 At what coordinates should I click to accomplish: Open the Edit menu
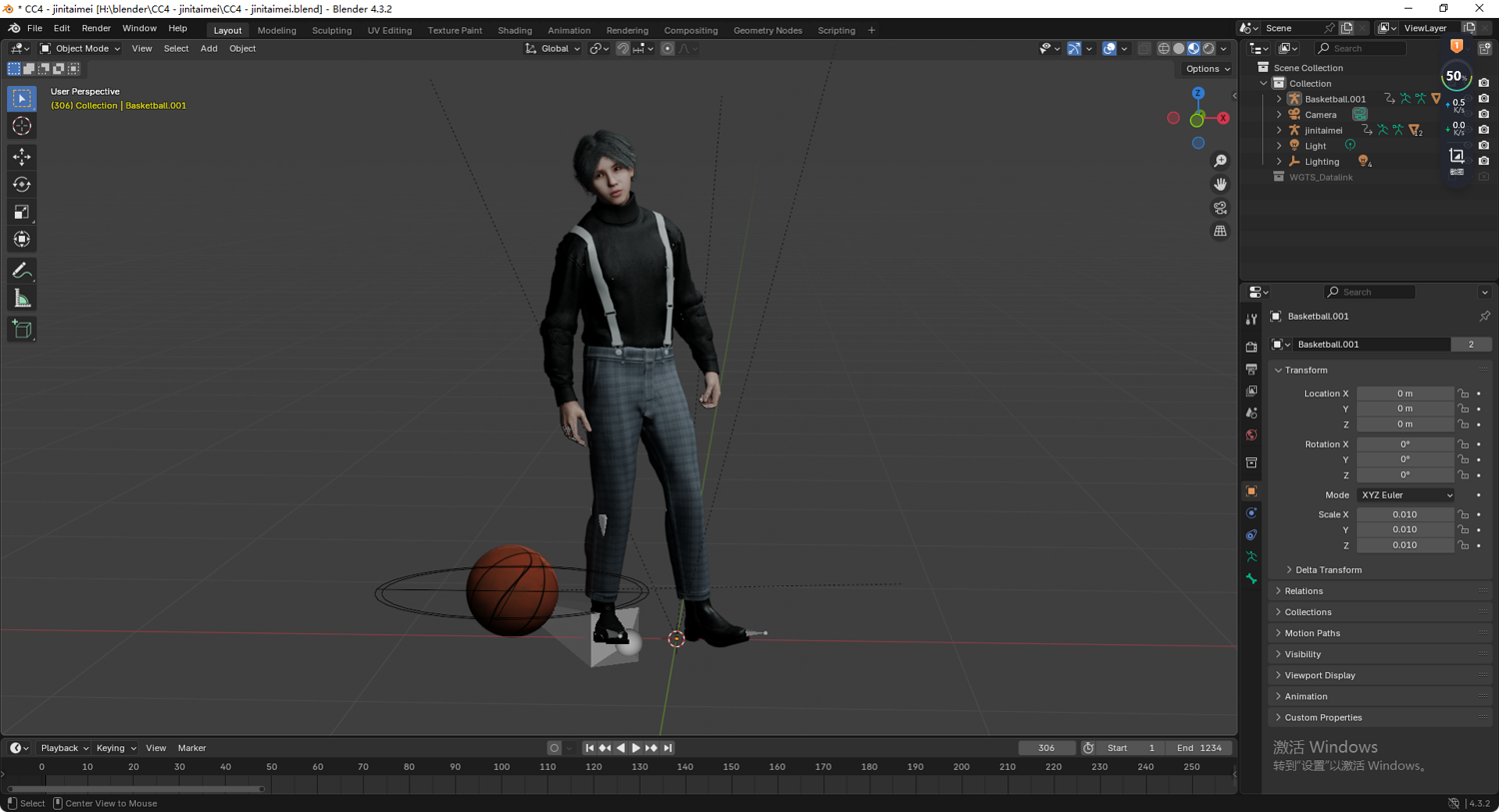pos(61,29)
